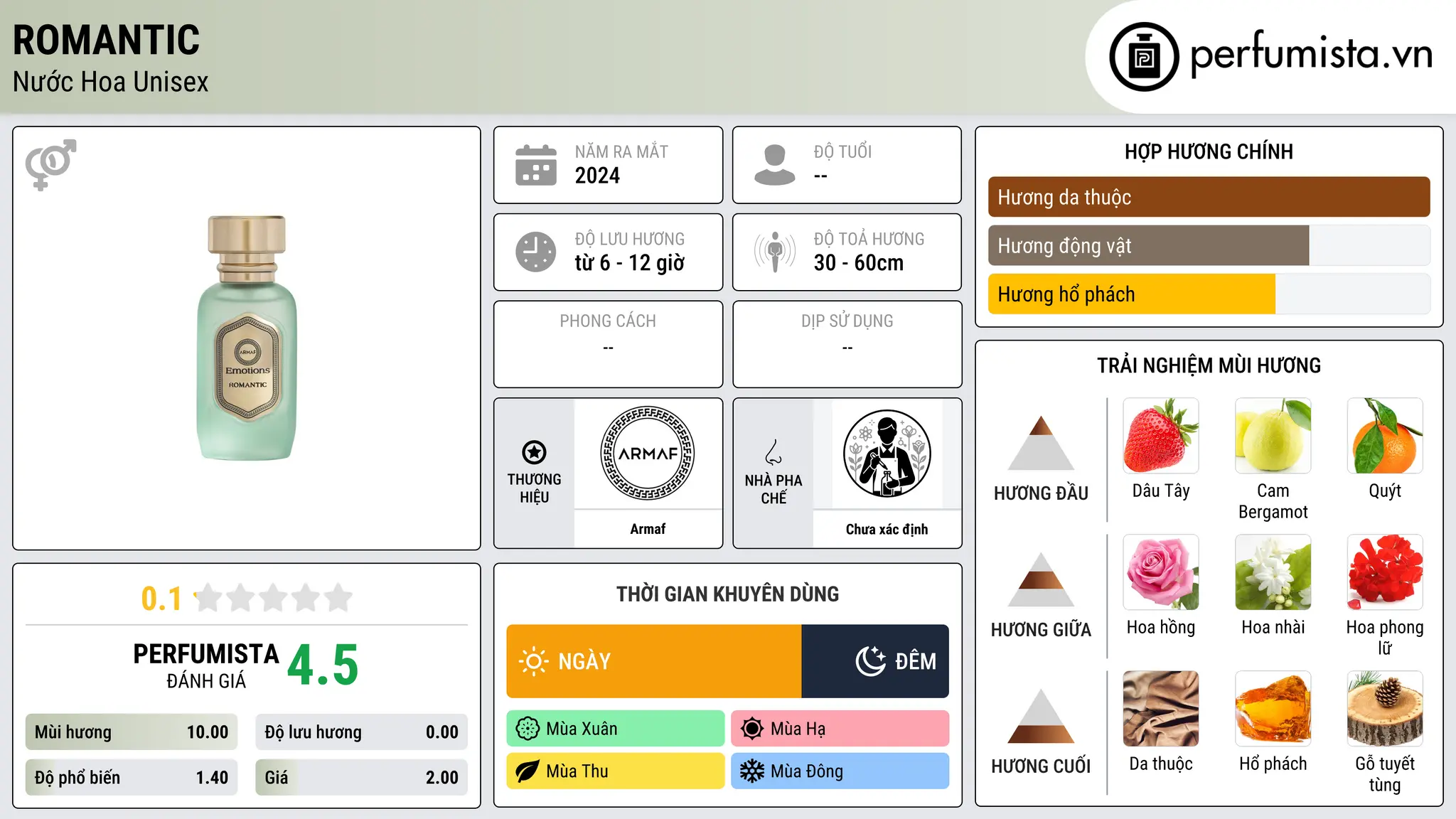This screenshot has width=1456, height=819.
Task: Click the Hương hổ phách accord bar
Action: (x=1209, y=294)
